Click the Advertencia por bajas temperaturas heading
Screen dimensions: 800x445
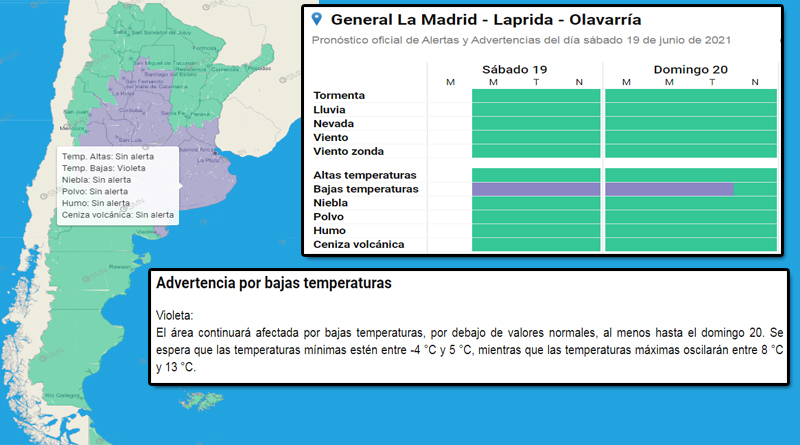pos(273,284)
